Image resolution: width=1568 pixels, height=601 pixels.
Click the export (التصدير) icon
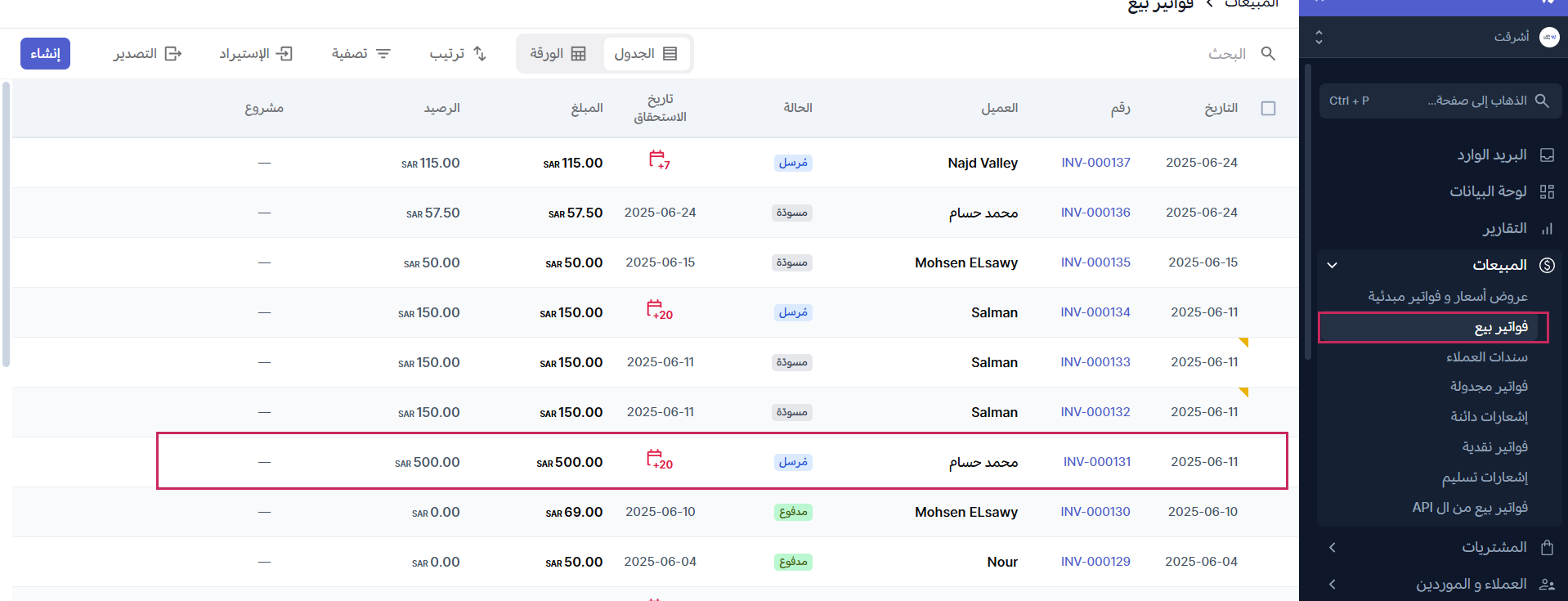pos(173,54)
